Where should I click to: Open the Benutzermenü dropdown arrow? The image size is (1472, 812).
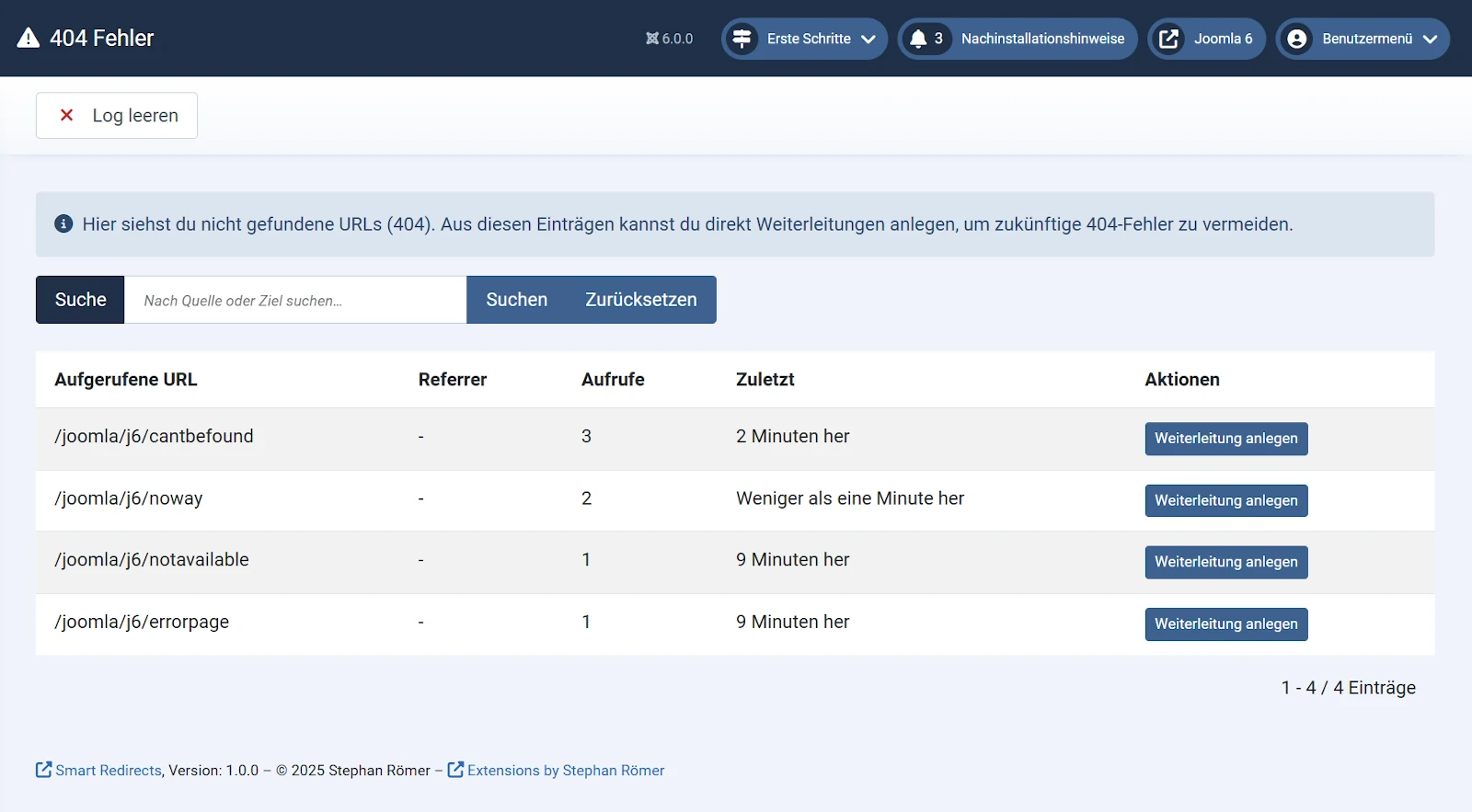tap(1430, 39)
